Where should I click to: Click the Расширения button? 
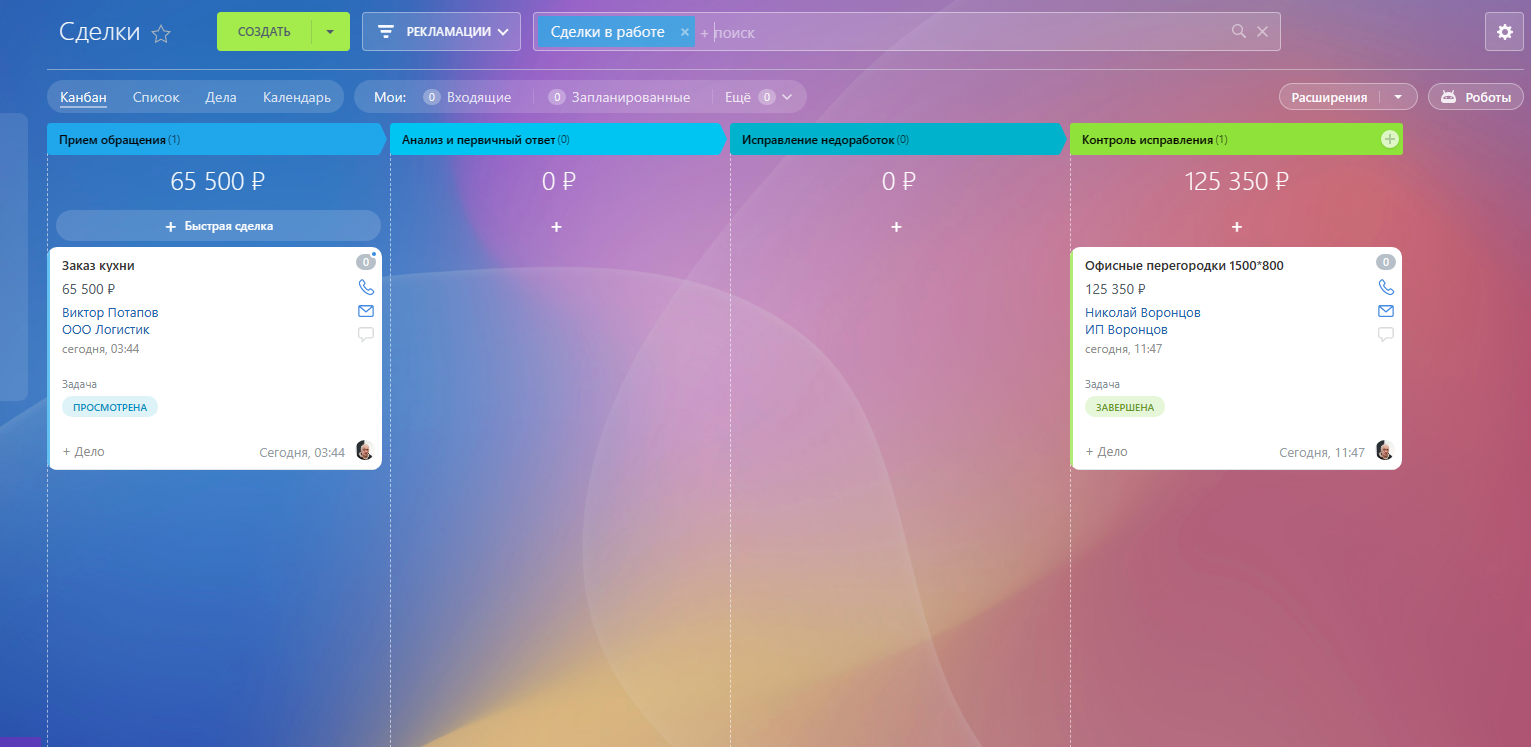tap(1329, 97)
